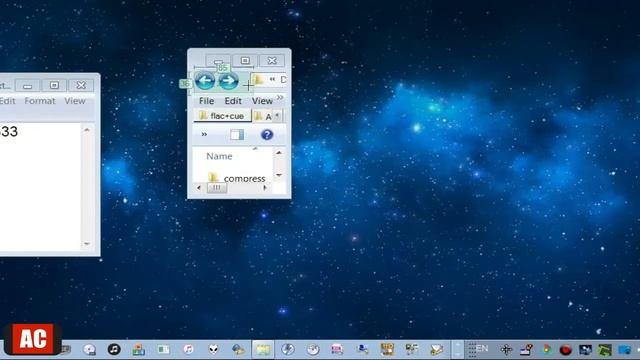Viewport: 640px width, 360px height.
Task: Click the taskbar toolbar scroll arrows
Action: click(458, 349)
